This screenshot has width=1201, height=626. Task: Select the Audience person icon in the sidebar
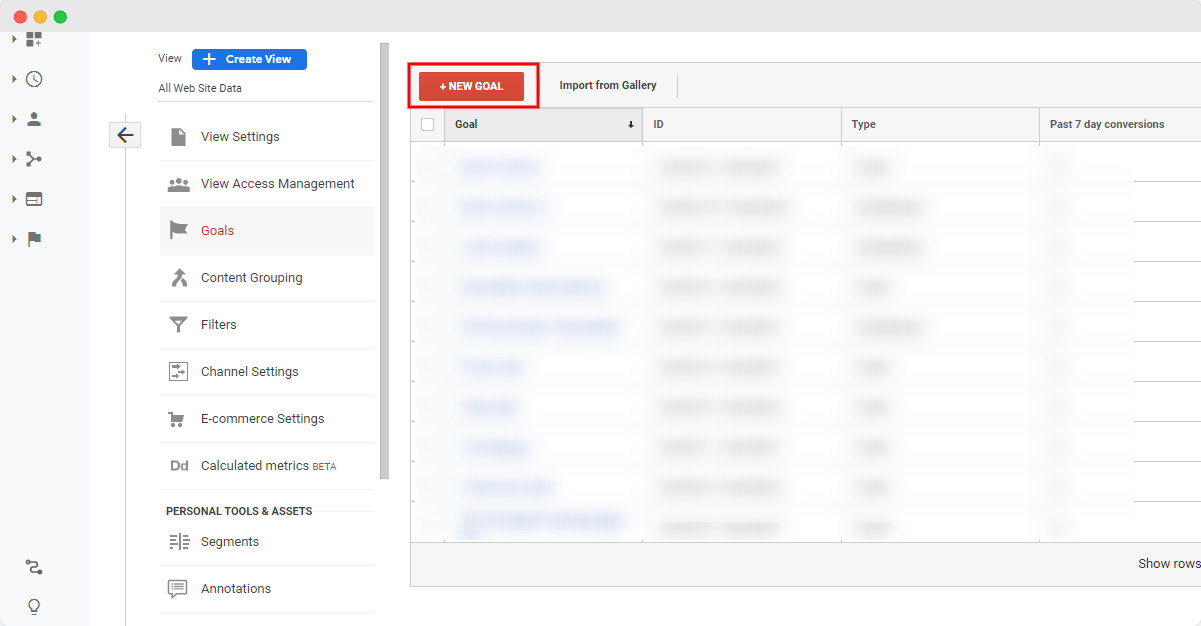point(34,118)
